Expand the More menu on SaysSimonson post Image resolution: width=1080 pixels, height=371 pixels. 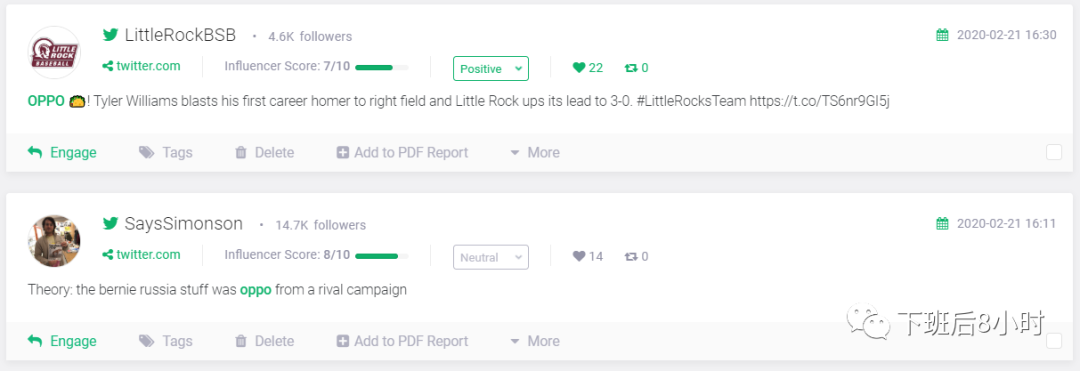[x=534, y=341]
